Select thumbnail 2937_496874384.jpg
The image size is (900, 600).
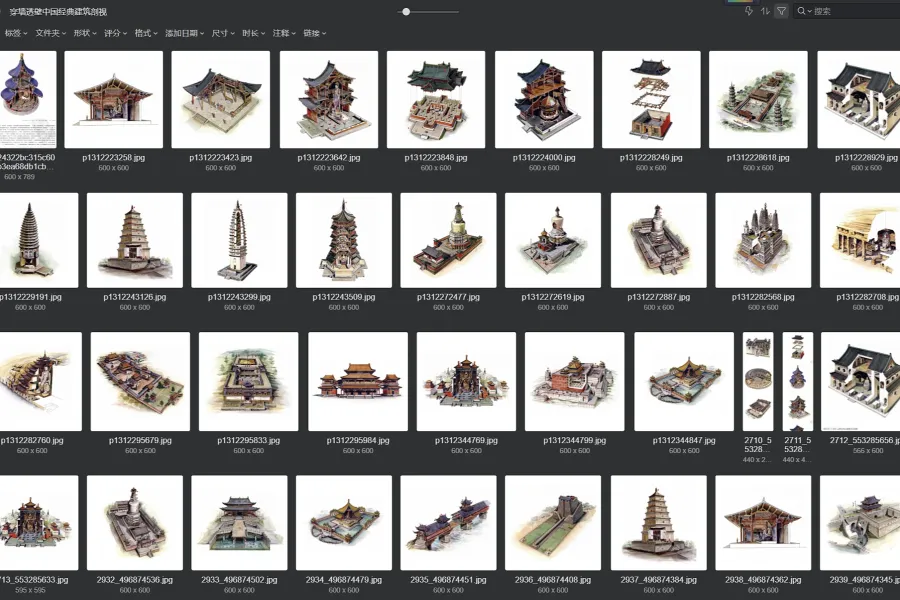(658, 522)
